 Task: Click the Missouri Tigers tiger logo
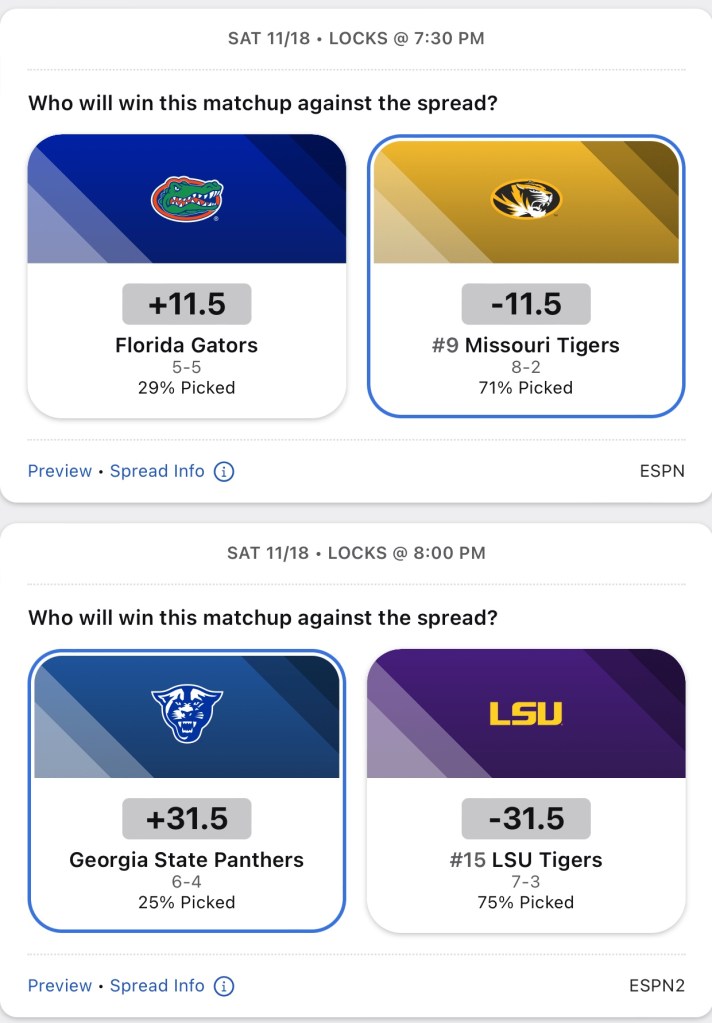pyautogui.click(x=526, y=199)
